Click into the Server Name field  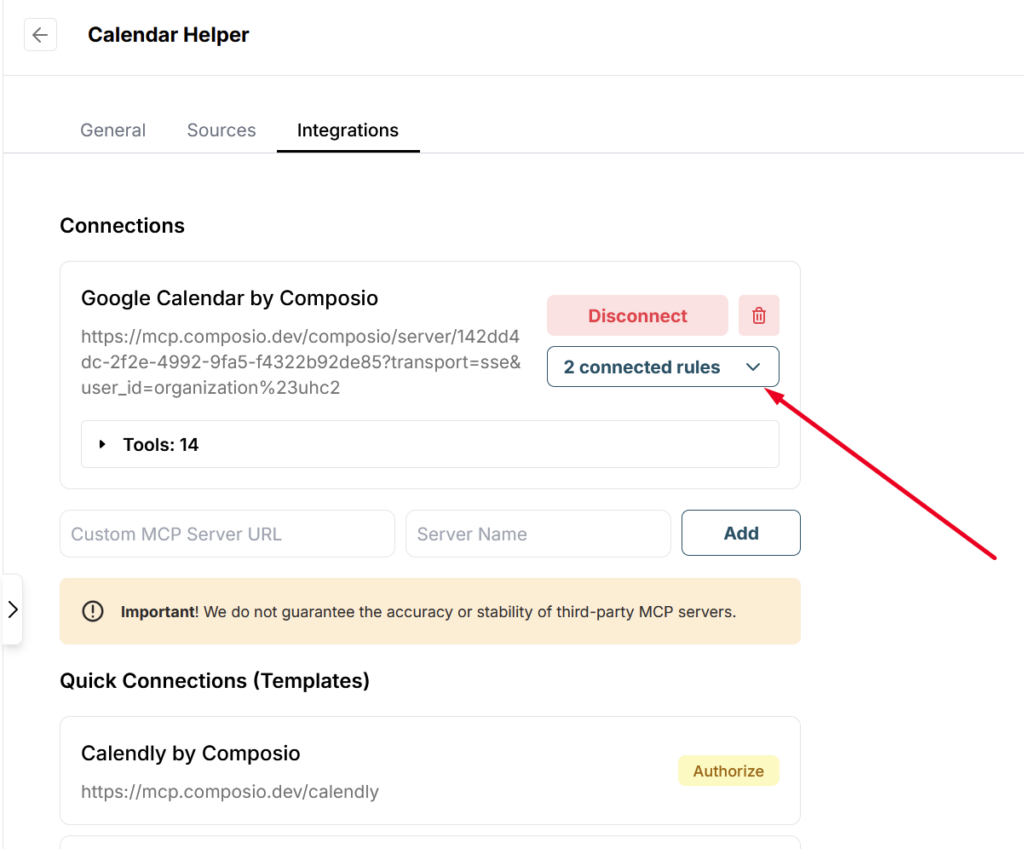[x=538, y=534]
